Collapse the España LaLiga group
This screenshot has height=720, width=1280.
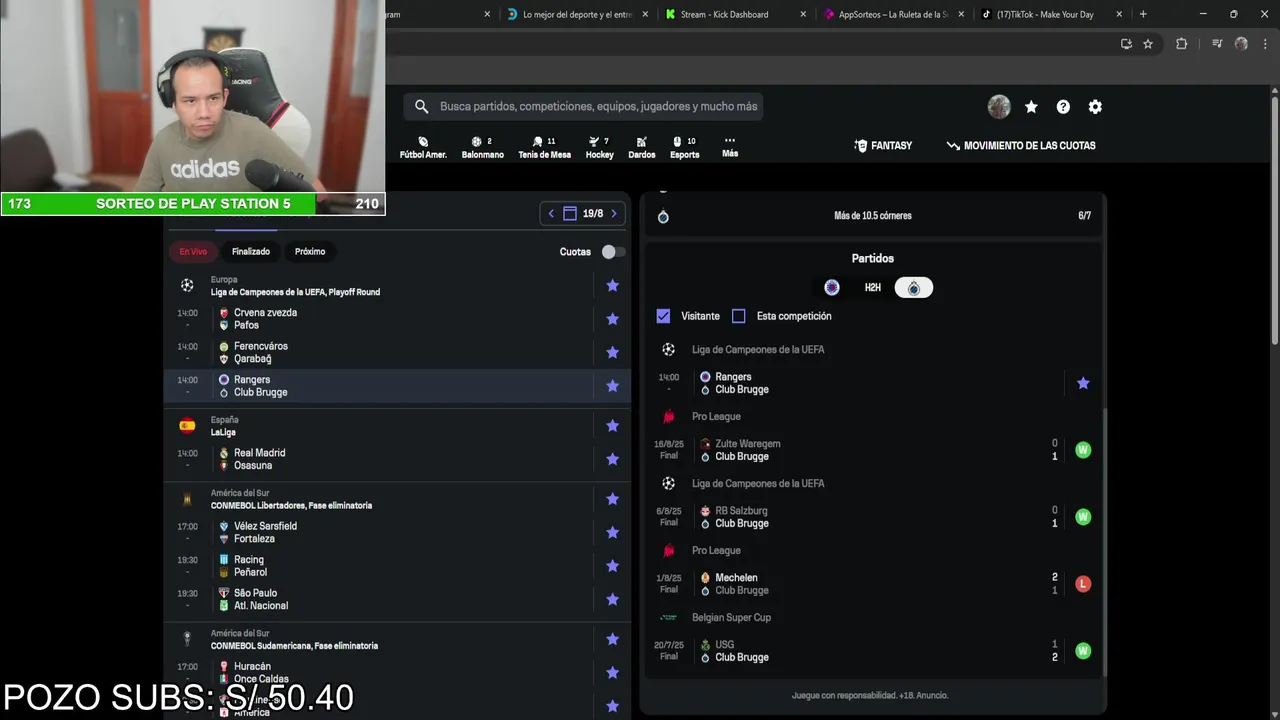click(x=380, y=426)
